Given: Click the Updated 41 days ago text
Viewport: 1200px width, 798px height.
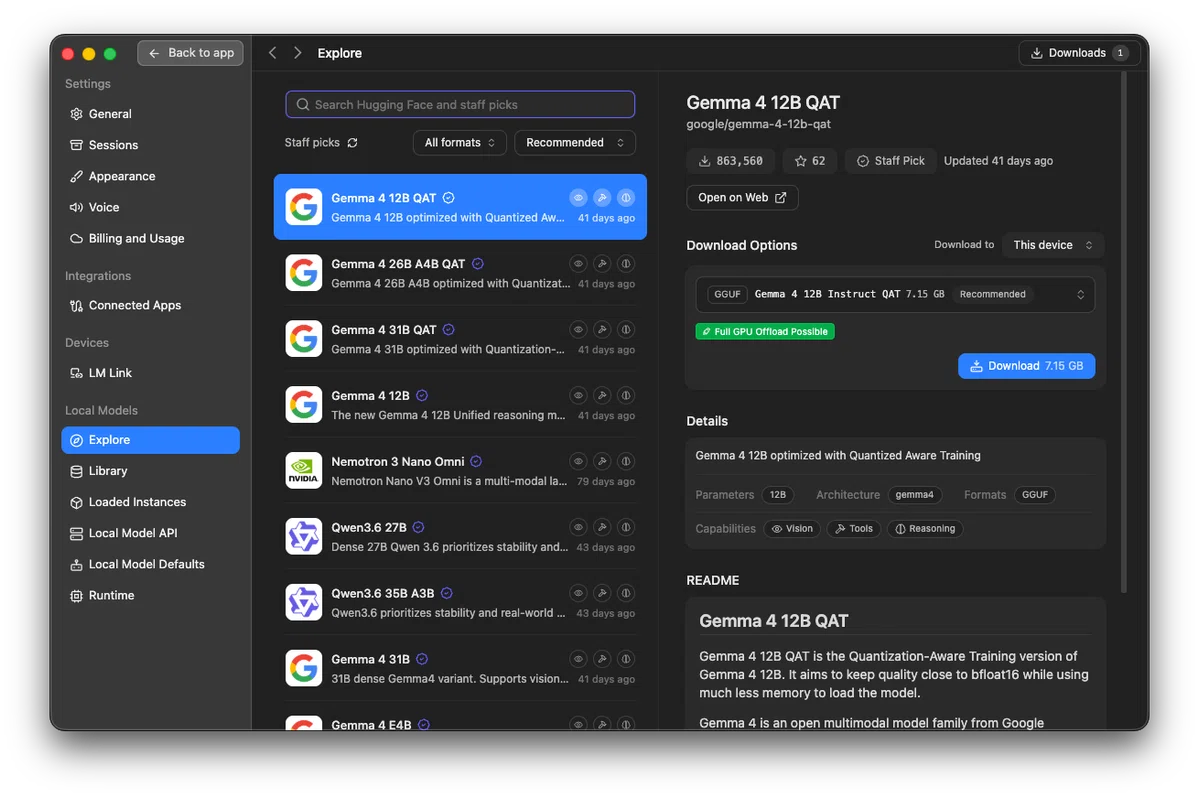Looking at the screenshot, I should tap(998, 161).
